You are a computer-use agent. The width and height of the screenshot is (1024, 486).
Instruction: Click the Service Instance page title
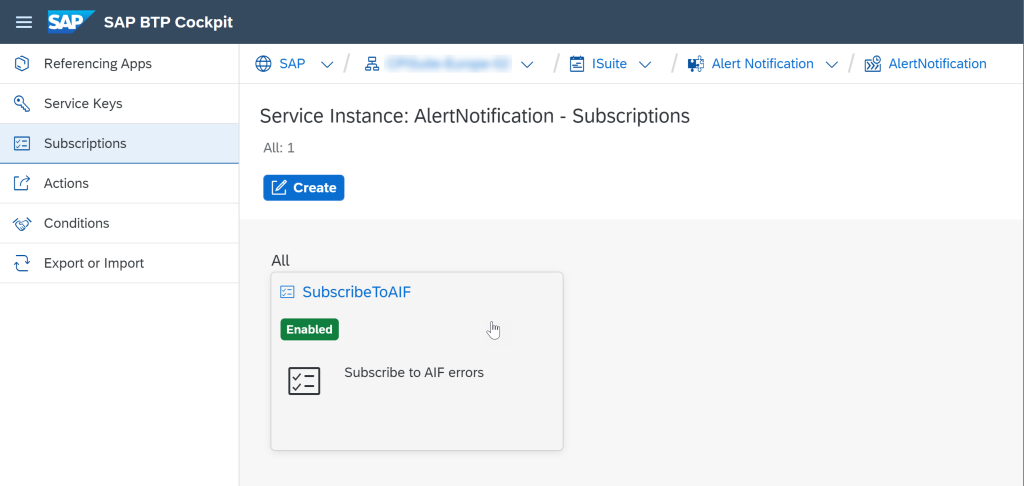[475, 116]
